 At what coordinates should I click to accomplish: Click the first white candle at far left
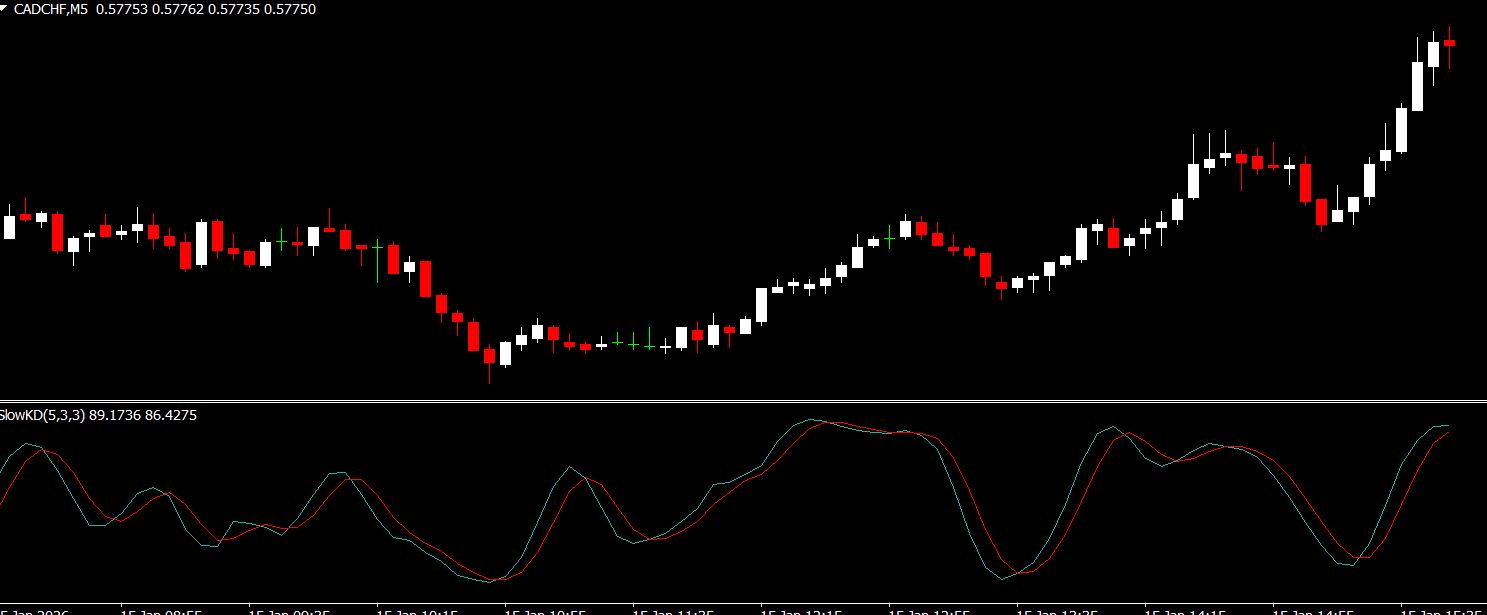point(9,227)
